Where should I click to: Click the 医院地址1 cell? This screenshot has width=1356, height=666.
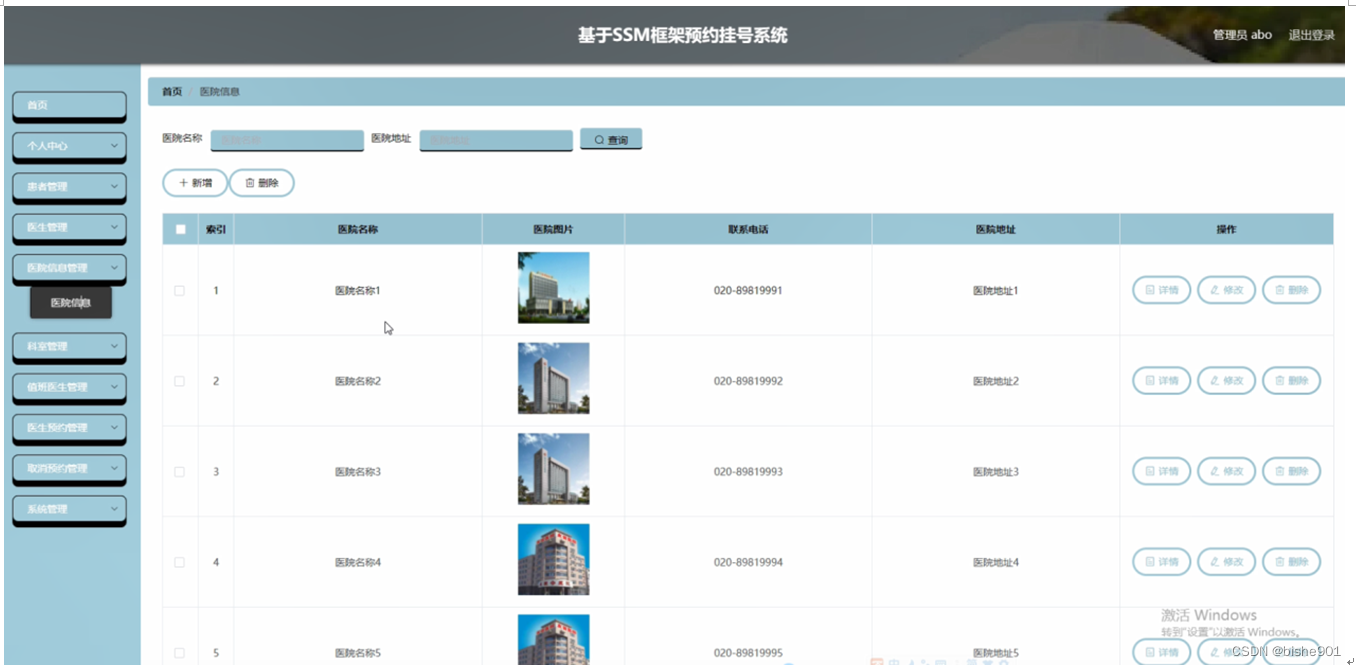pos(995,290)
